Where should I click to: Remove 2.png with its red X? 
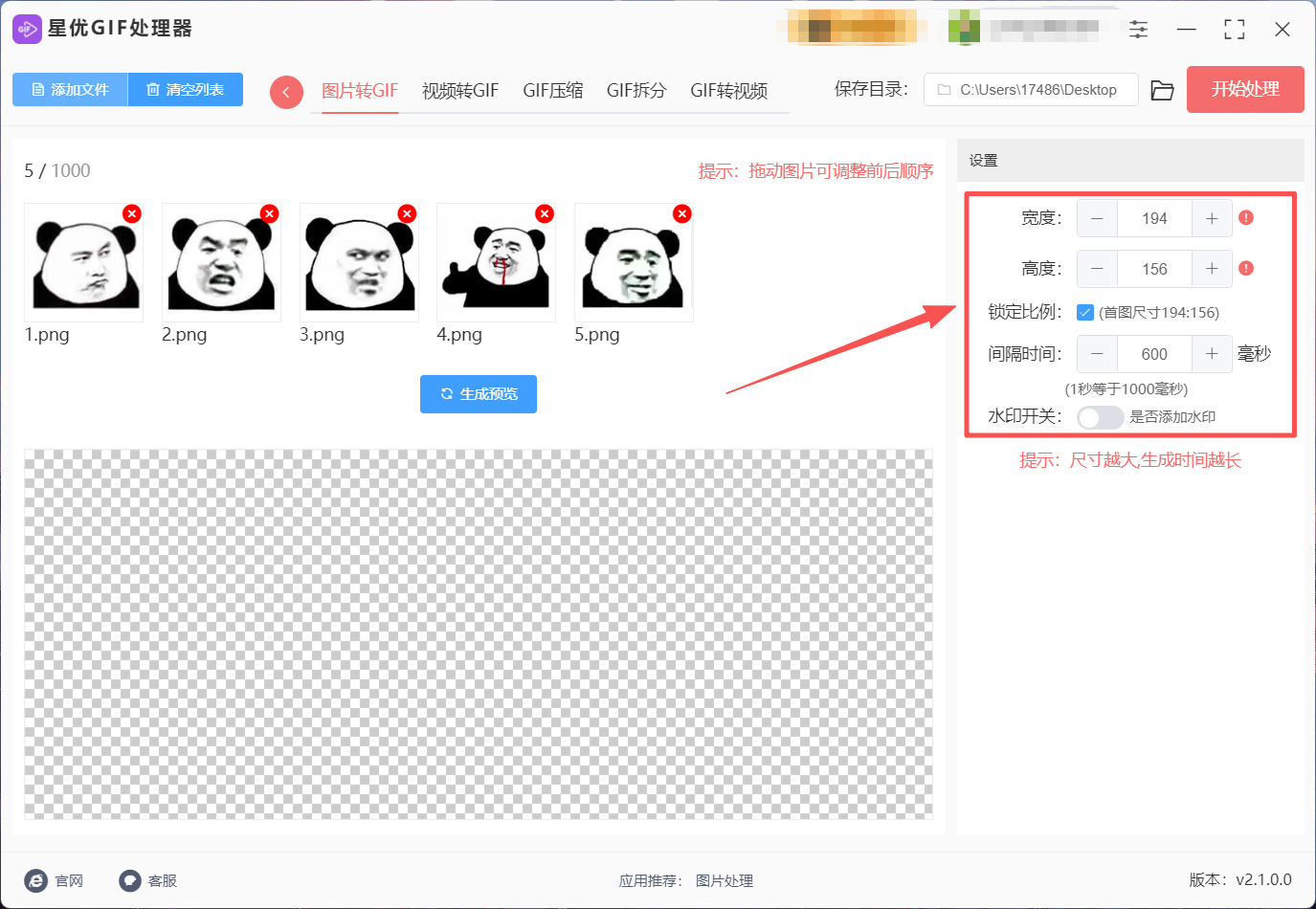pos(270,213)
